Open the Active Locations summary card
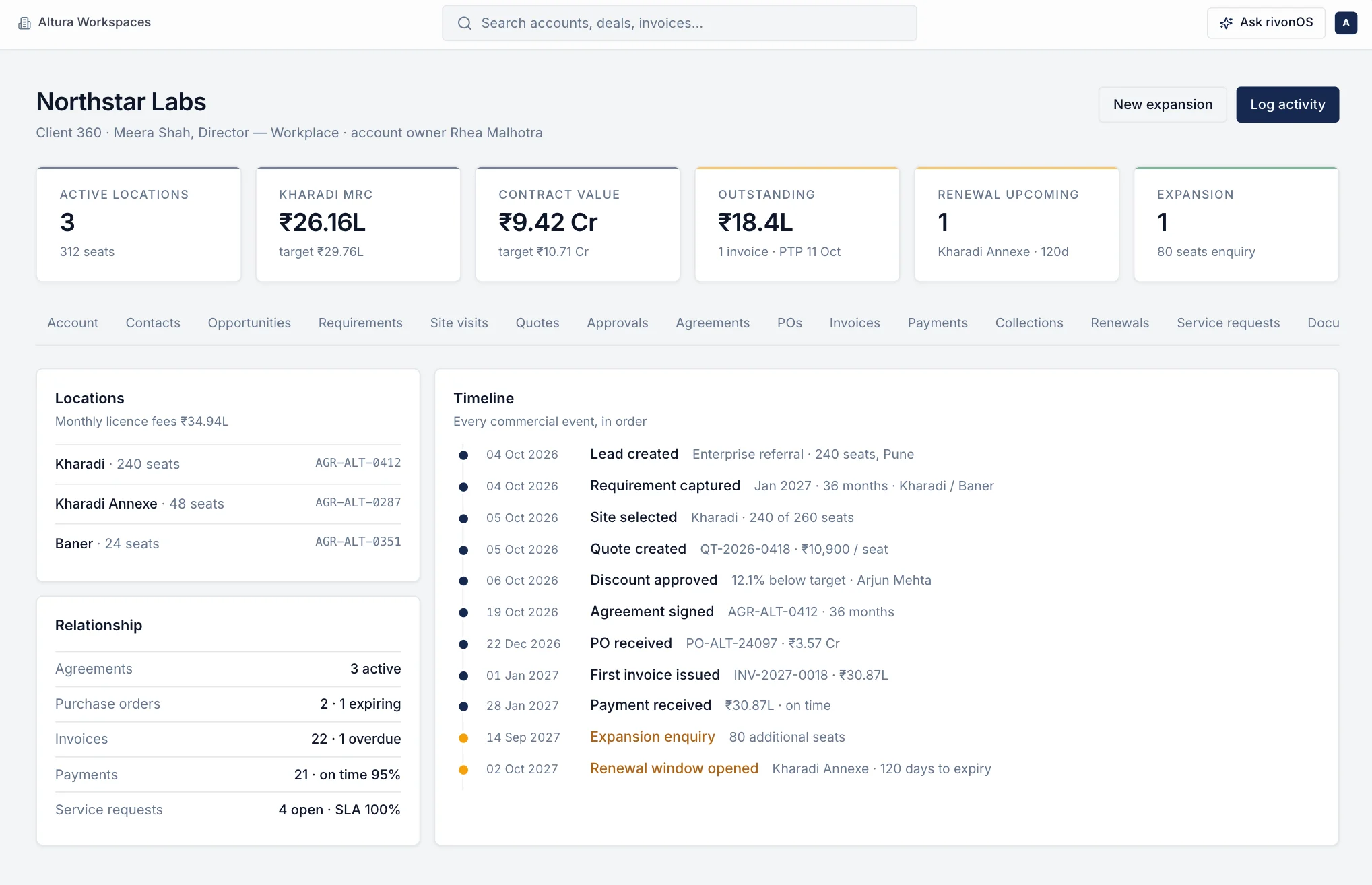1372x885 pixels. (139, 224)
